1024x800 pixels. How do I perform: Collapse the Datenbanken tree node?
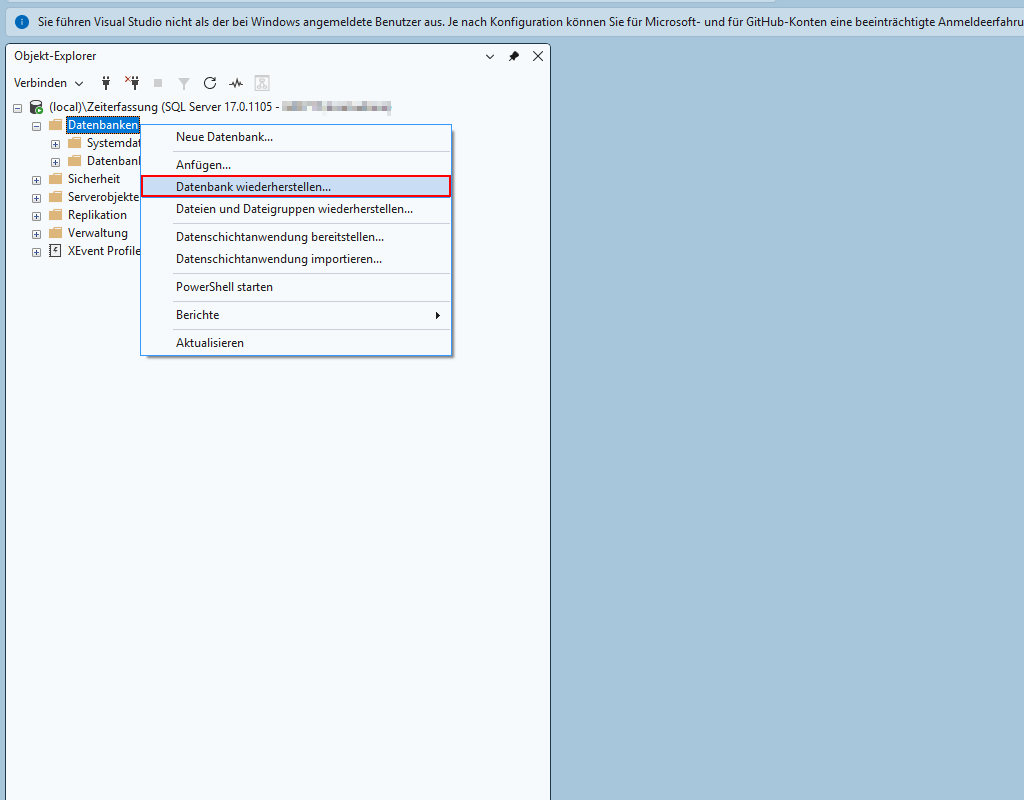(37, 126)
